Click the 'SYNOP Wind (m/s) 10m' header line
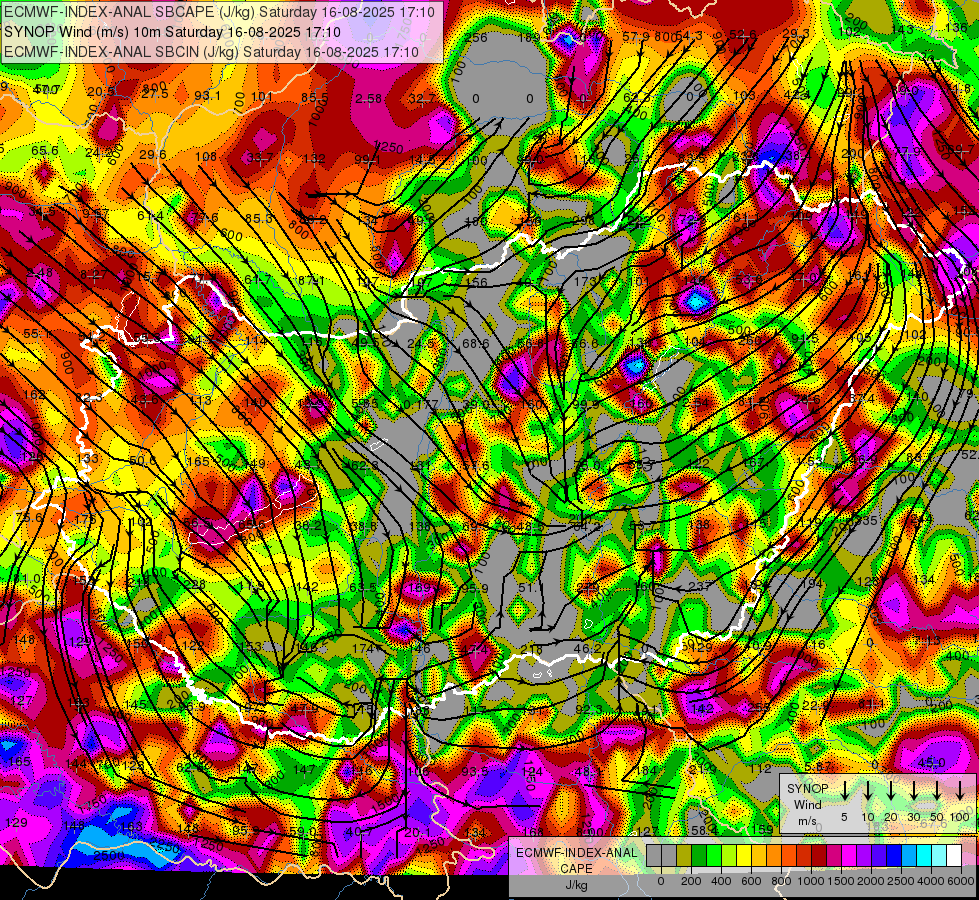979x900 pixels. [x=172, y=32]
